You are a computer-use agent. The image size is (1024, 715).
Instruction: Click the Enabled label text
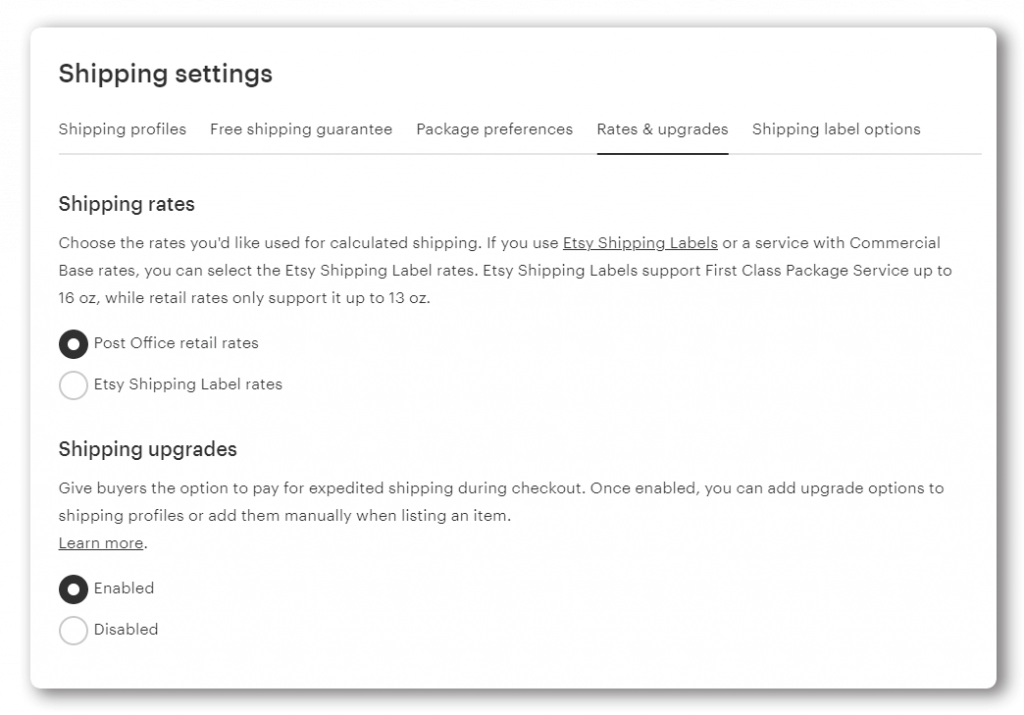tap(123, 590)
